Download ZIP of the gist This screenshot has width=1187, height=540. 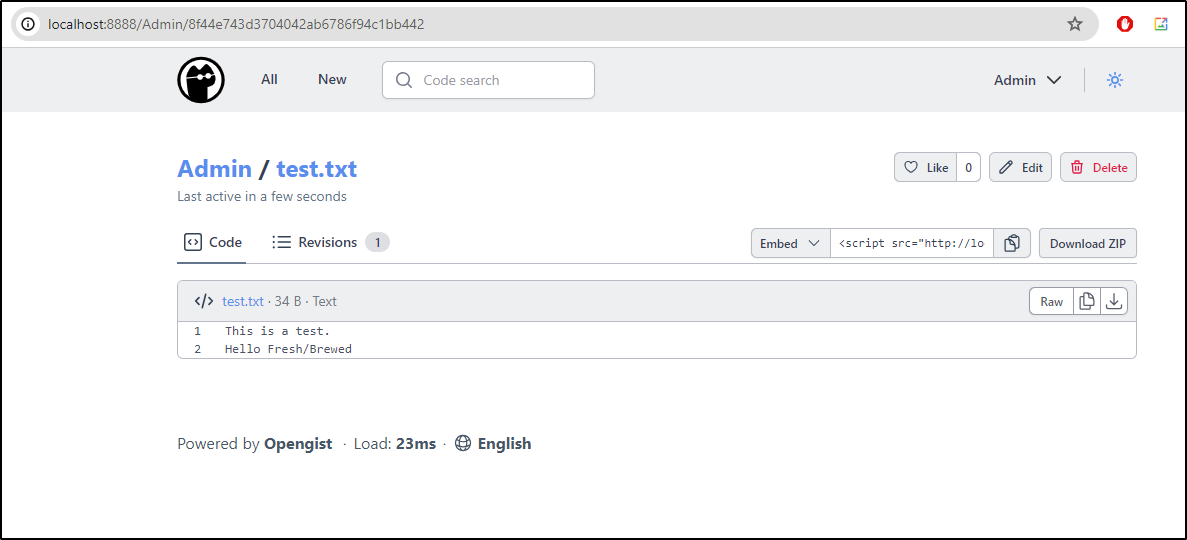(1088, 243)
